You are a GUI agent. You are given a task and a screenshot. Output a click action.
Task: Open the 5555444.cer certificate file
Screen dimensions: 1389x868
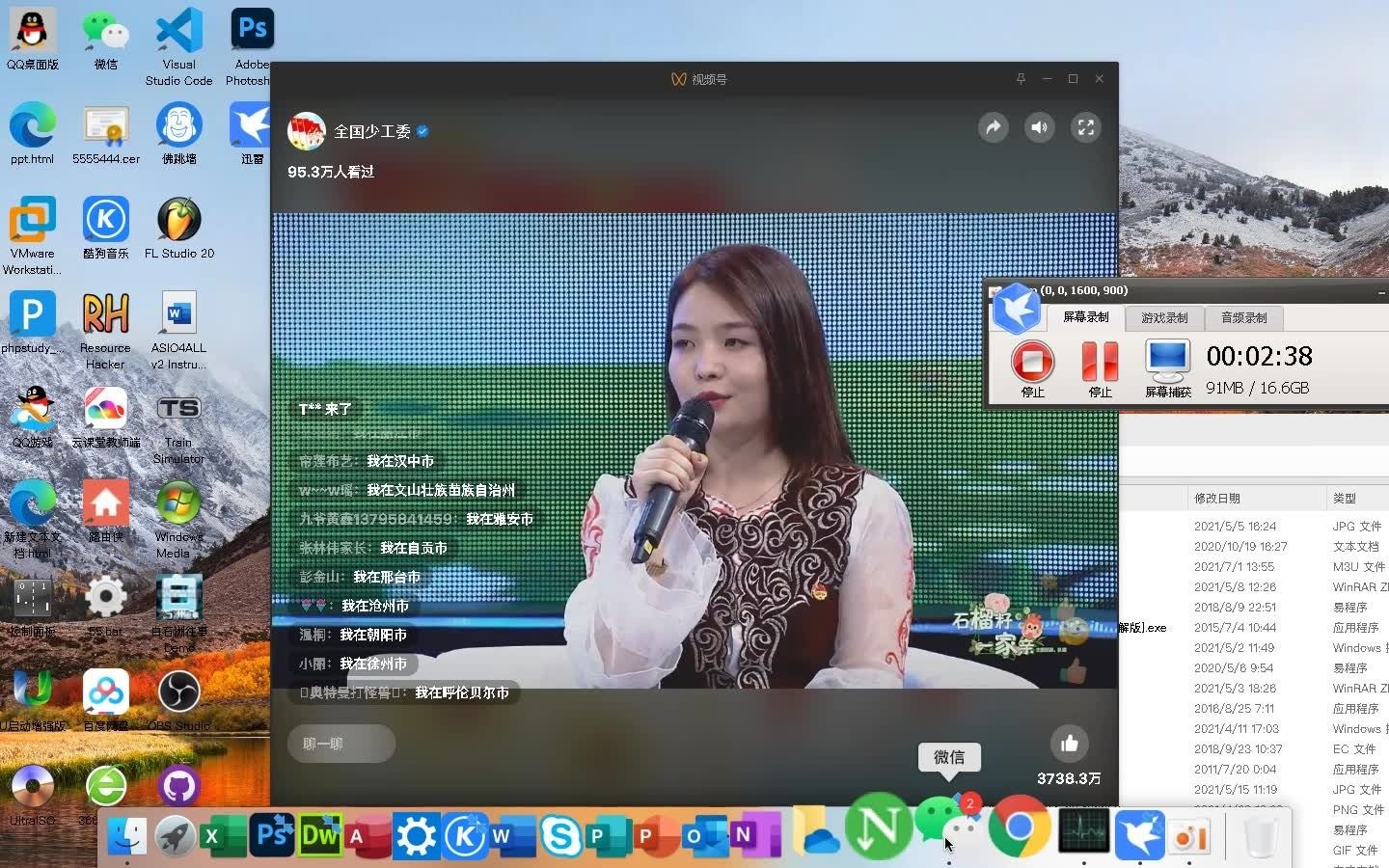pyautogui.click(x=106, y=133)
